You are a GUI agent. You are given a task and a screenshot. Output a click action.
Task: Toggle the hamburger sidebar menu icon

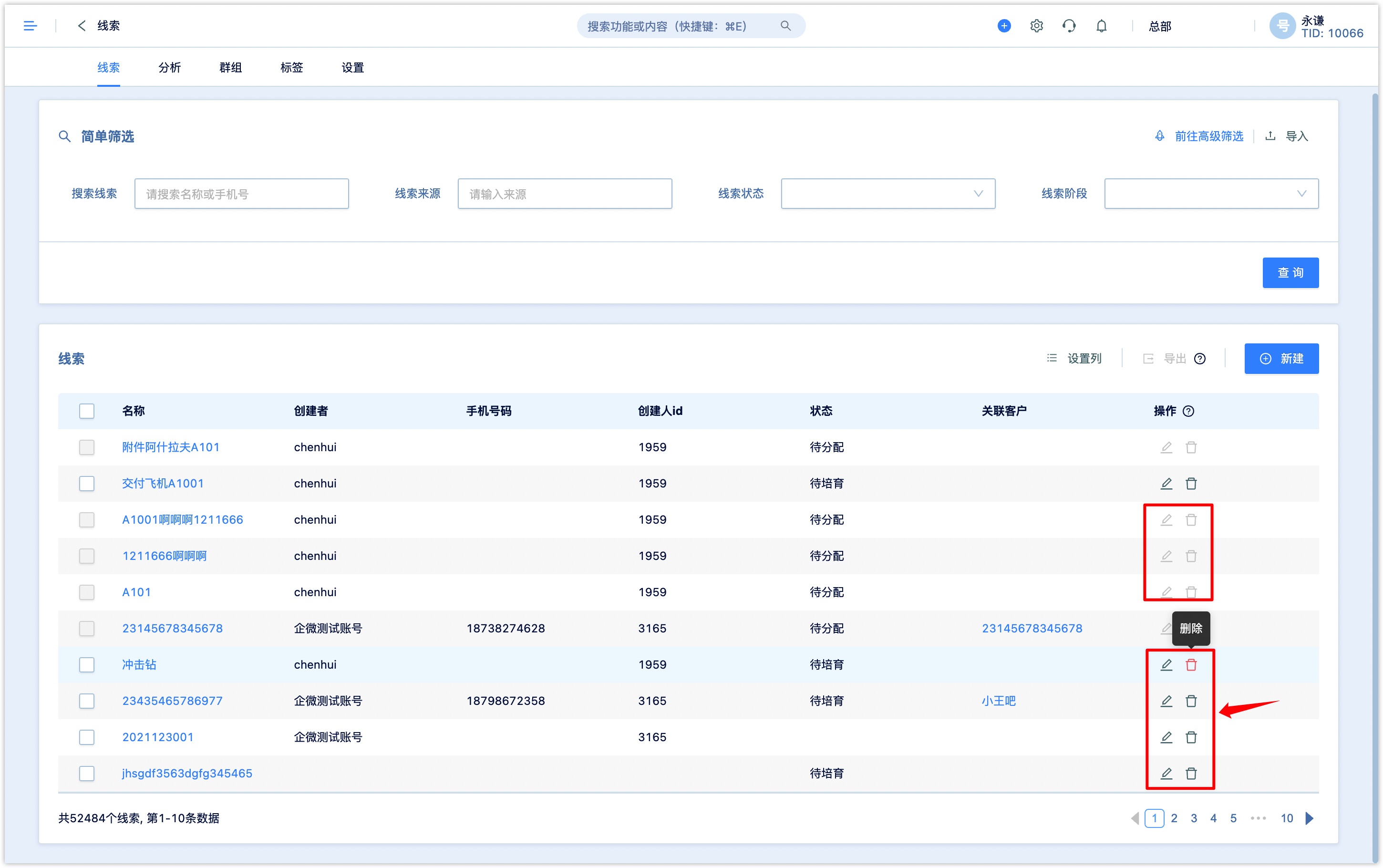30,26
